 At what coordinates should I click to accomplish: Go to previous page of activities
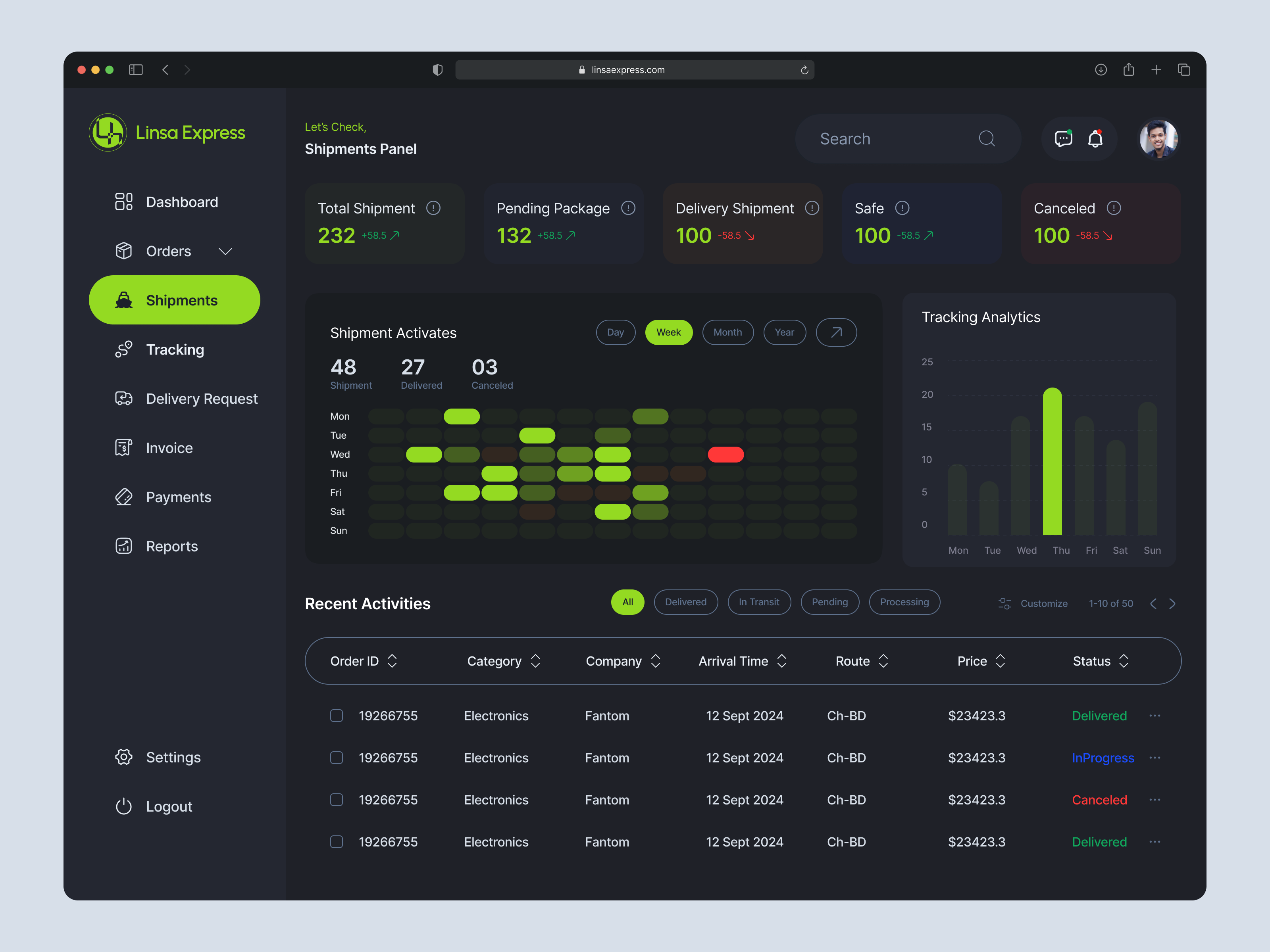click(x=1153, y=603)
